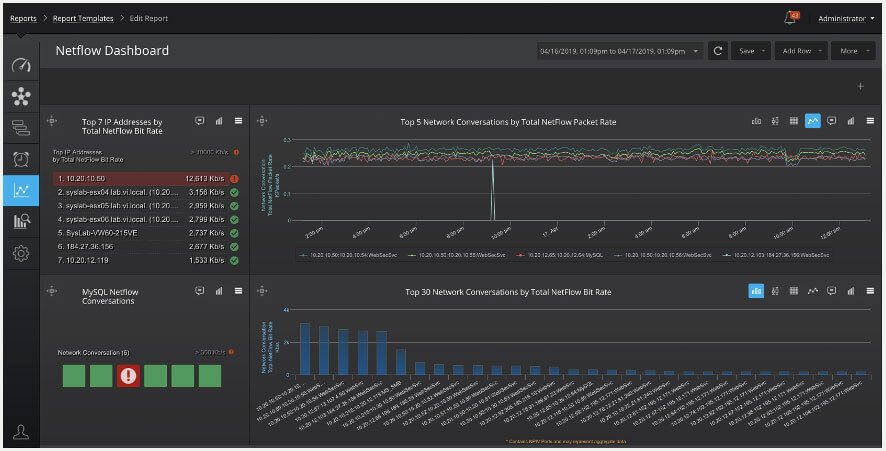Select the 10.20.12.119 row

point(141,260)
